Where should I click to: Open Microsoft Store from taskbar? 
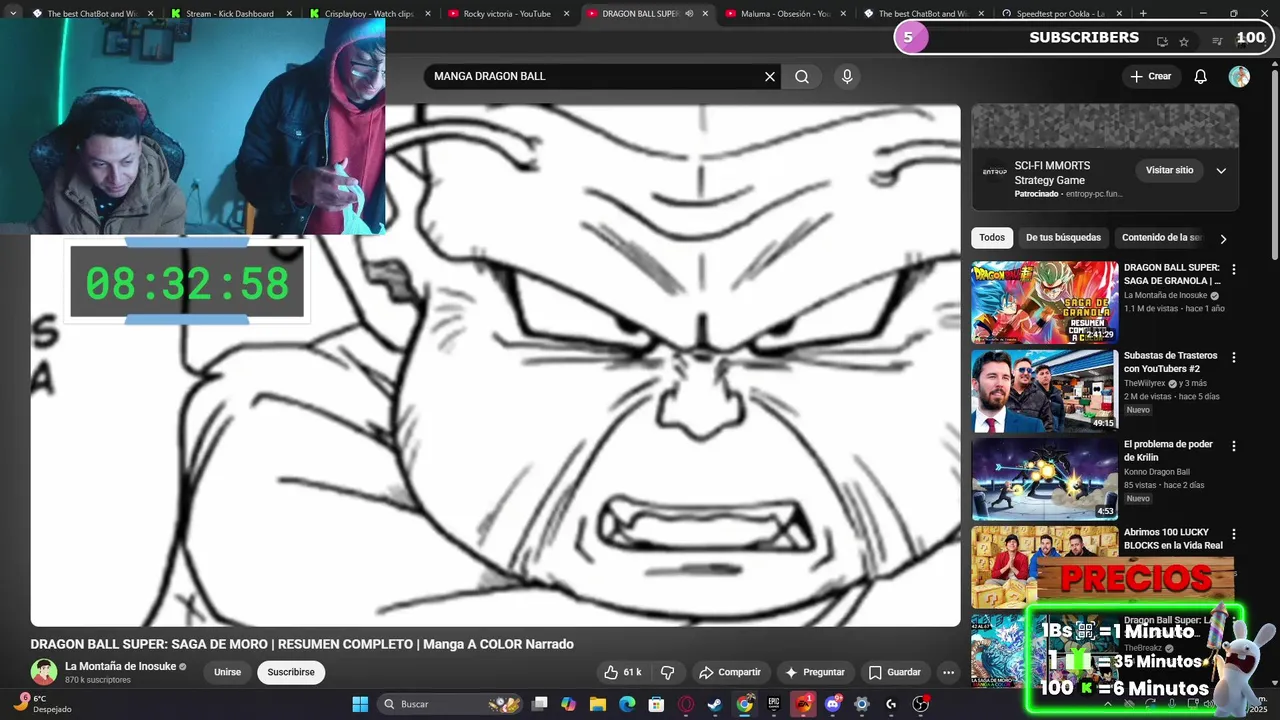pos(656,704)
